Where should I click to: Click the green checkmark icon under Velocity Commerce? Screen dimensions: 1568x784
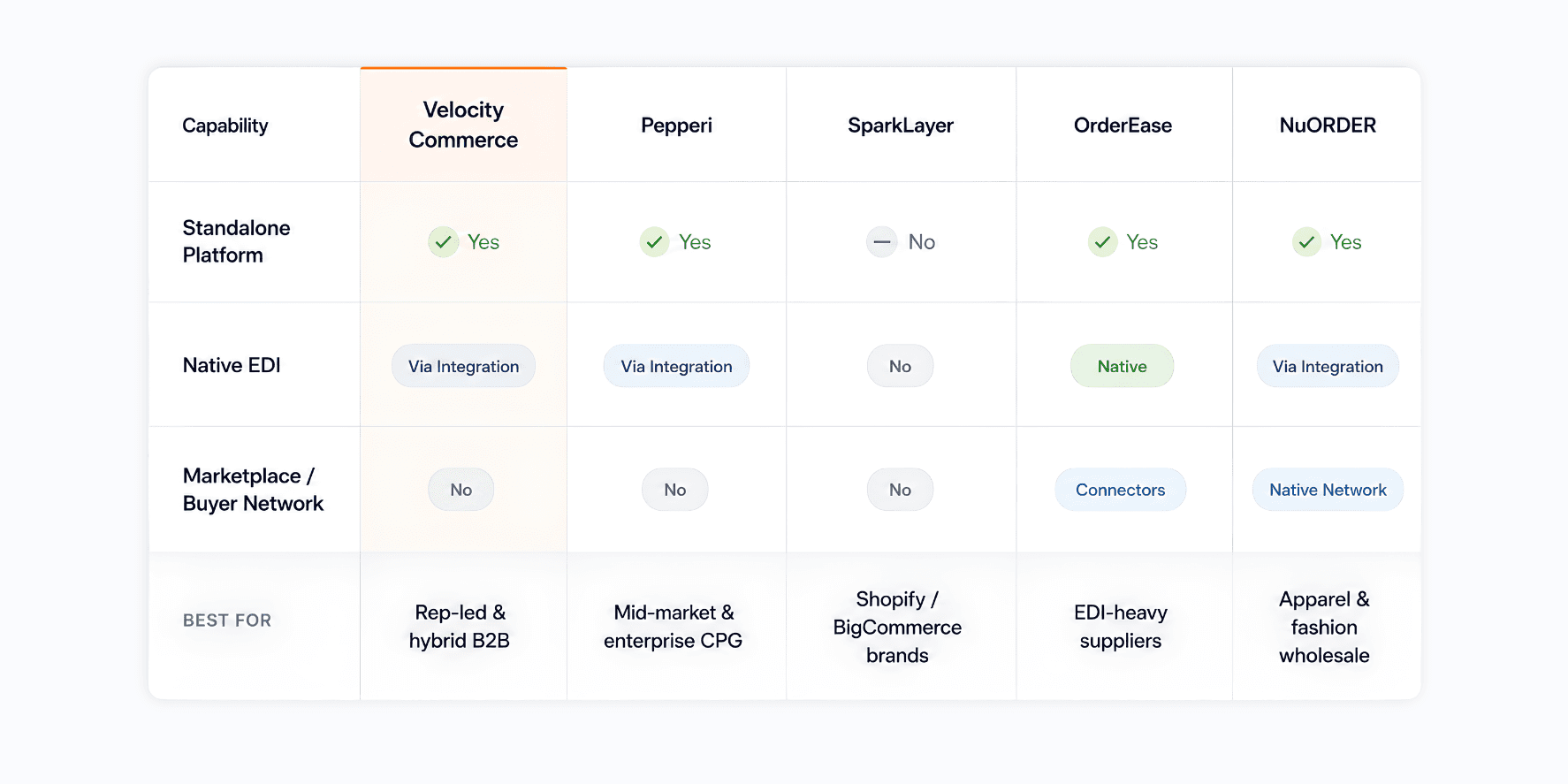coord(443,241)
